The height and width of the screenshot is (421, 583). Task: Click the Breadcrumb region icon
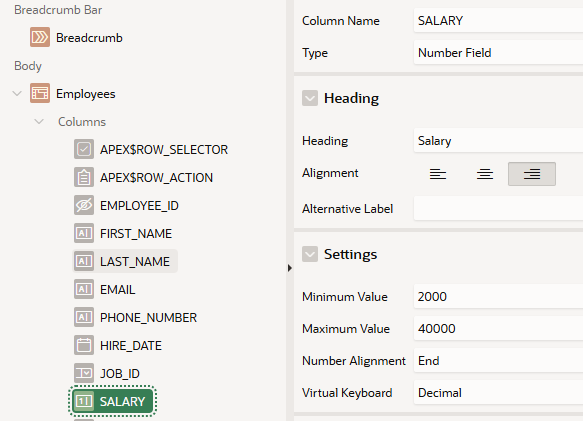pos(40,37)
